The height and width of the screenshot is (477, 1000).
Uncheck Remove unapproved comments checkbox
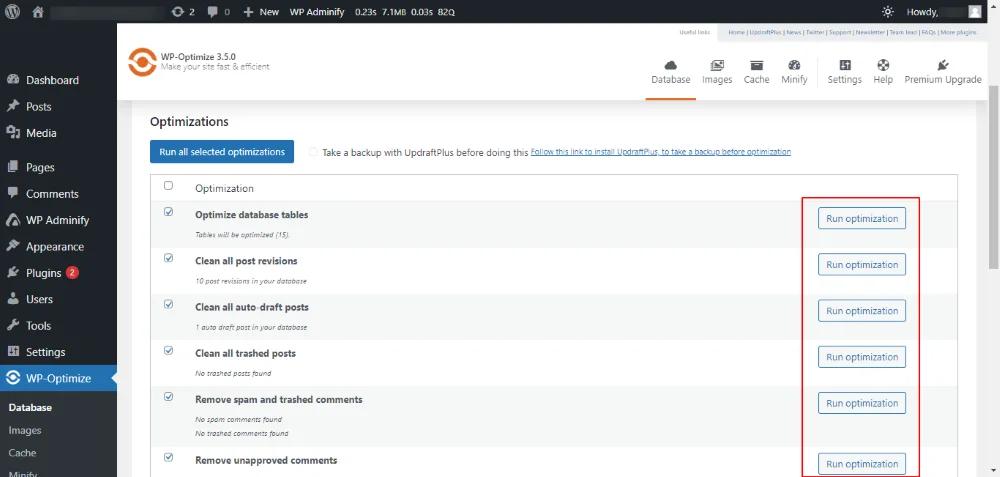[x=168, y=457]
